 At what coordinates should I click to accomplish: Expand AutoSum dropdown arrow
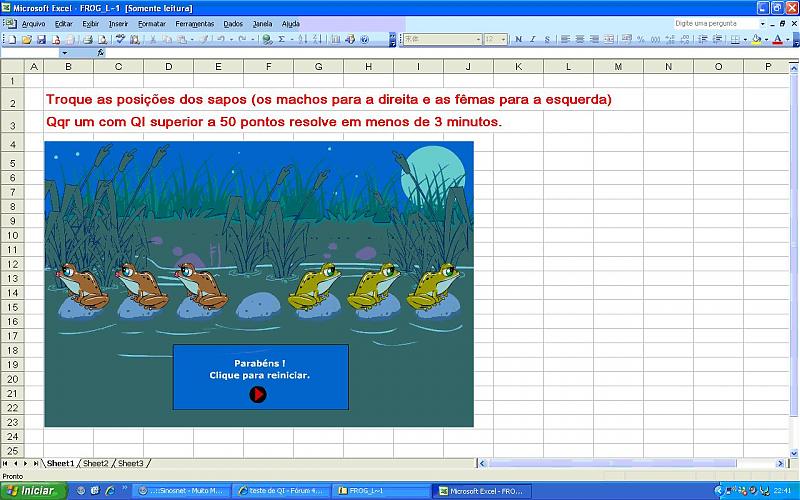292,39
